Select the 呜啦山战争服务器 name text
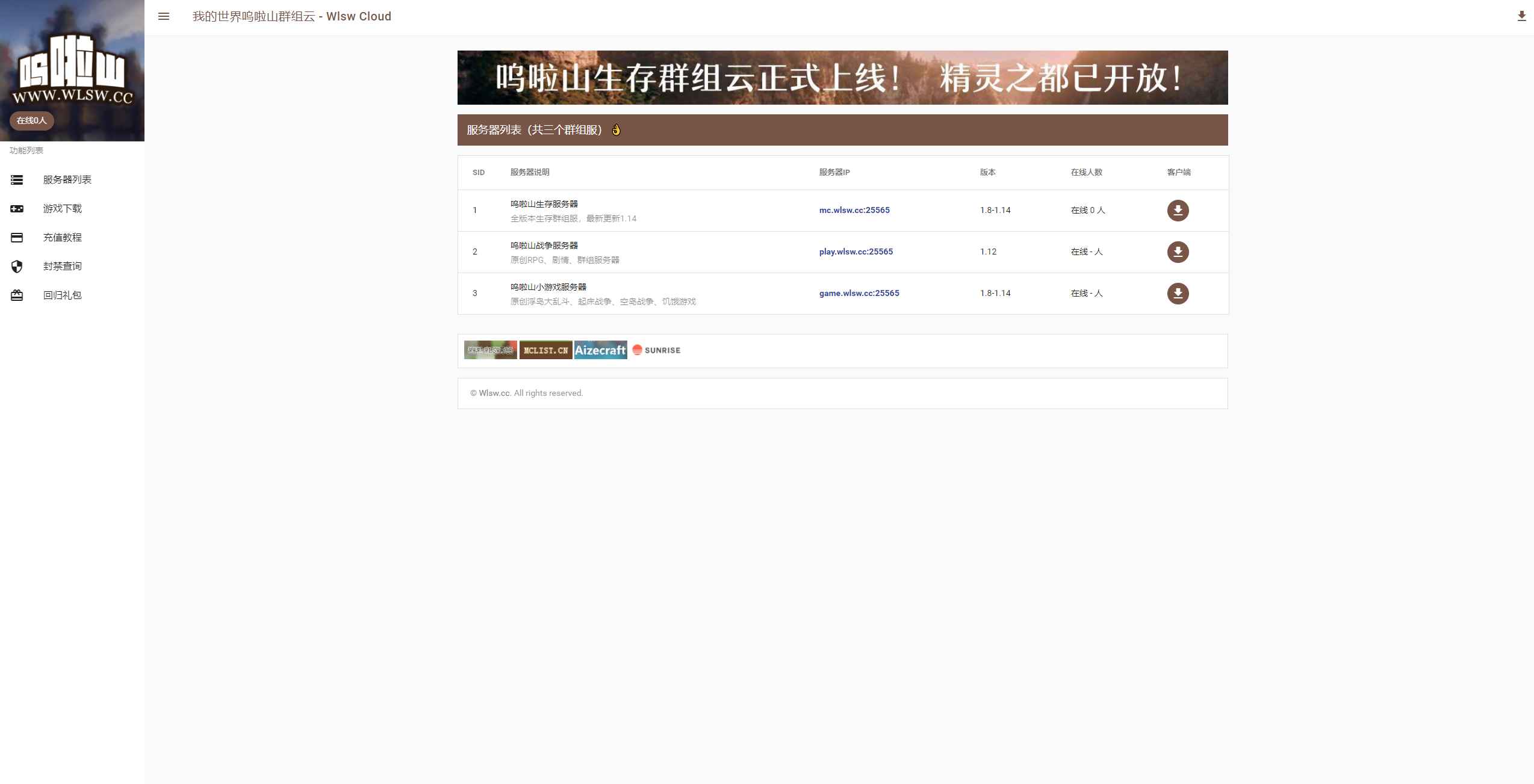 (x=544, y=246)
